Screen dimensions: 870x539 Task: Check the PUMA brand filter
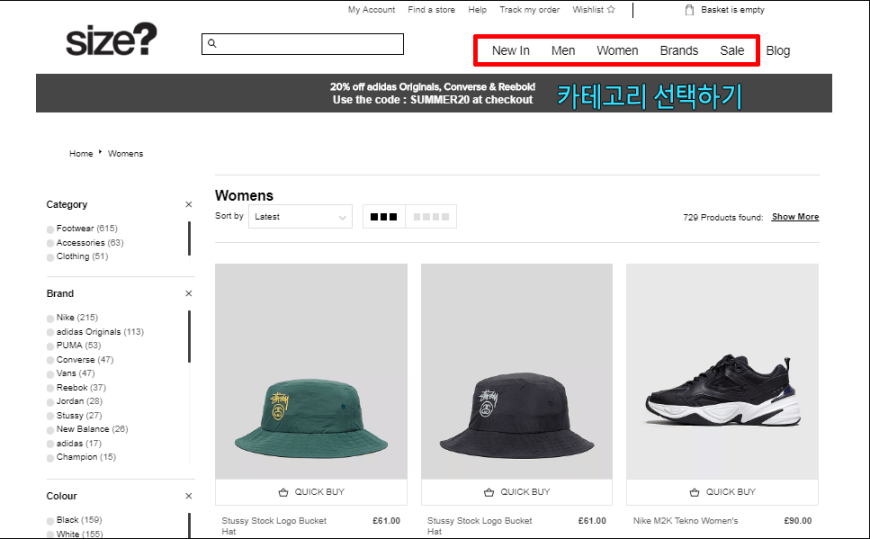coord(50,346)
